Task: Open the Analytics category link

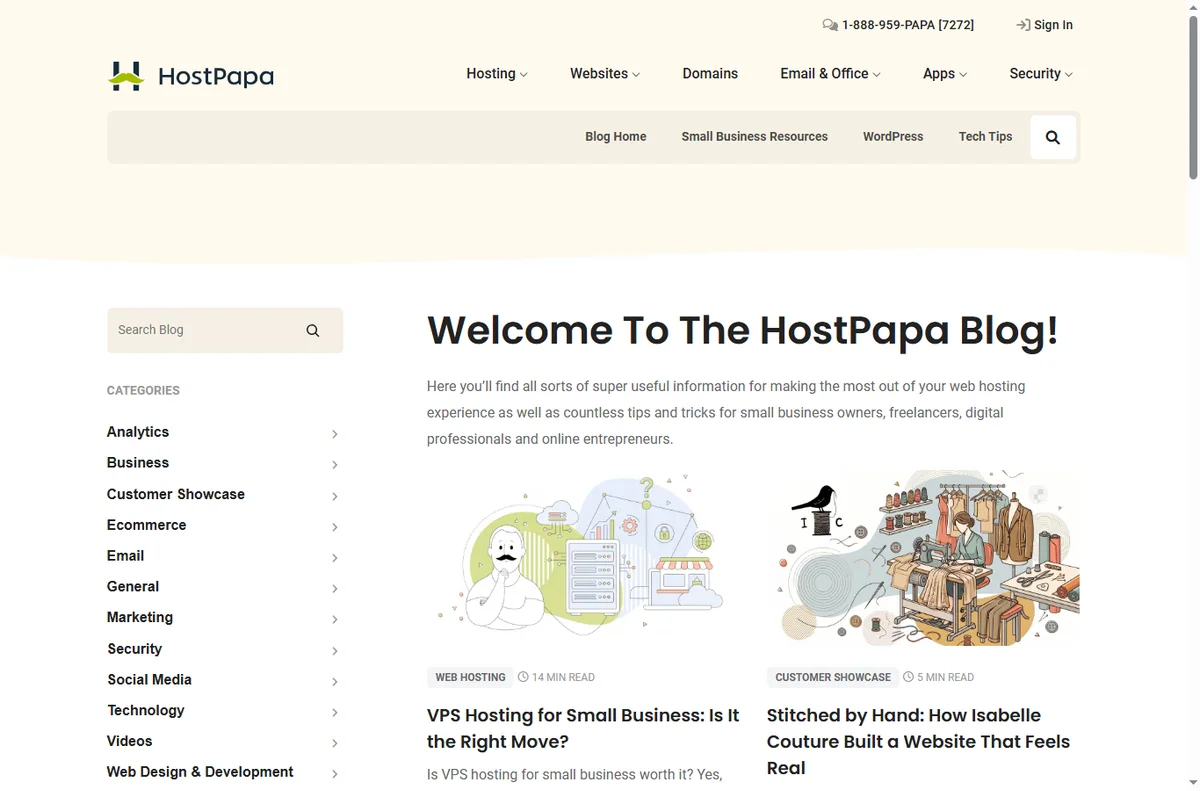Action: (x=138, y=432)
